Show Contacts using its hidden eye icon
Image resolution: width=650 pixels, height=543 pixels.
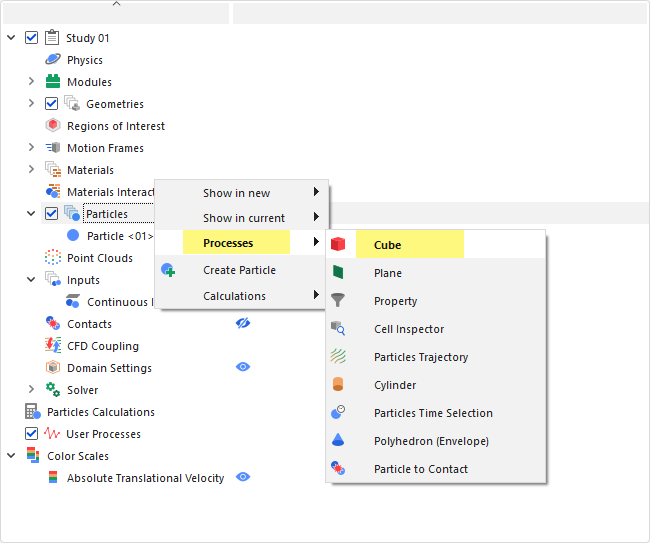pos(242,324)
